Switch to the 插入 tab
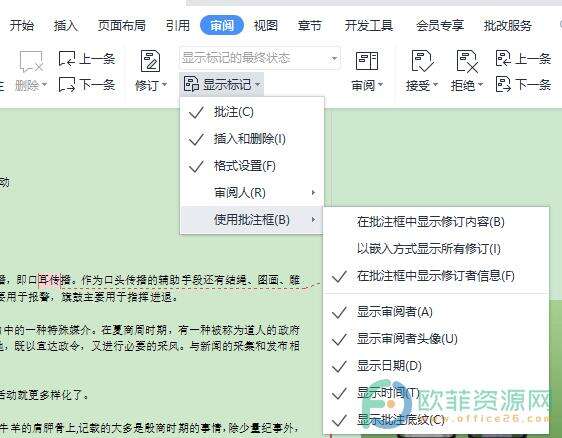This screenshot has height=438, width=562. (66, 25)
